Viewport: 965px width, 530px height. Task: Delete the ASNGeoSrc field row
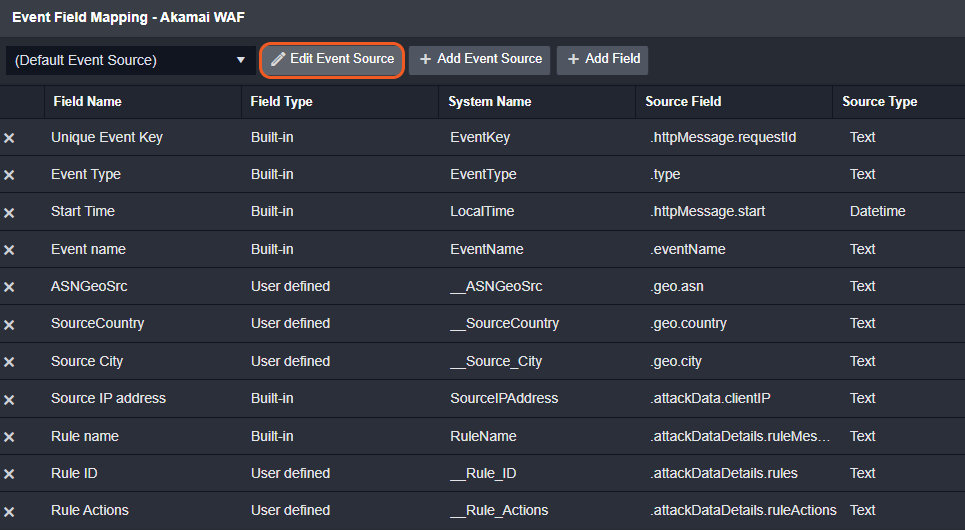pos(9,287)
